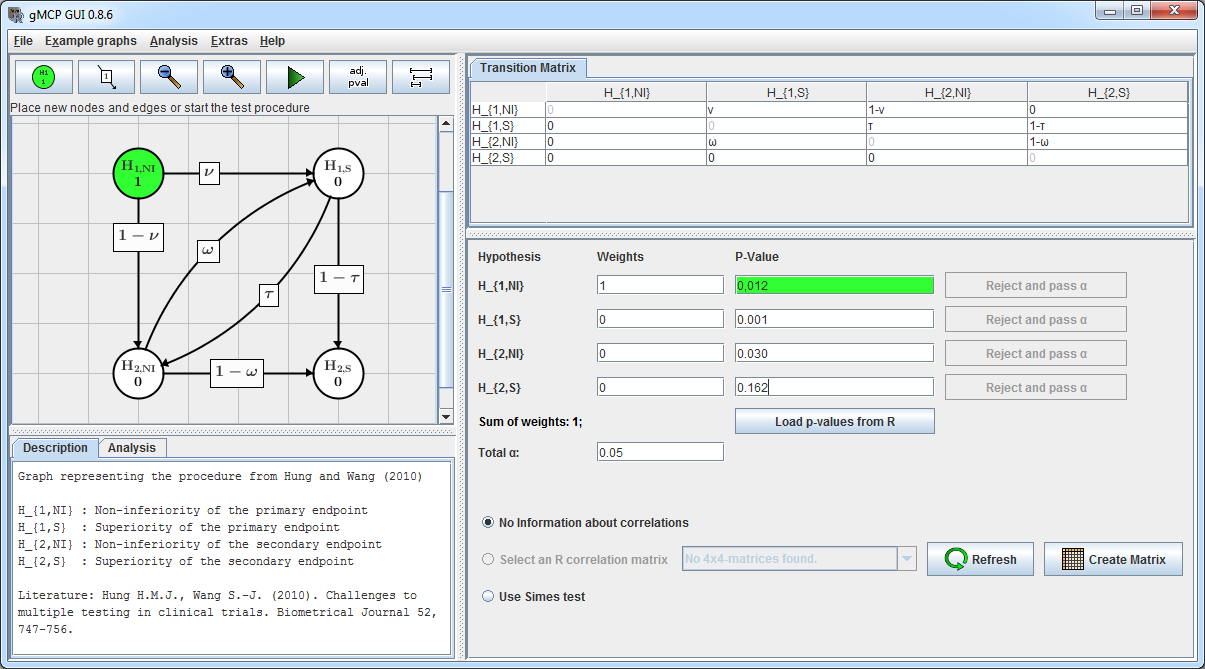The width and height of the screenshot is (1205, 669).
Task: Switch to the Analysis tab
Action: tap(132, 448)
